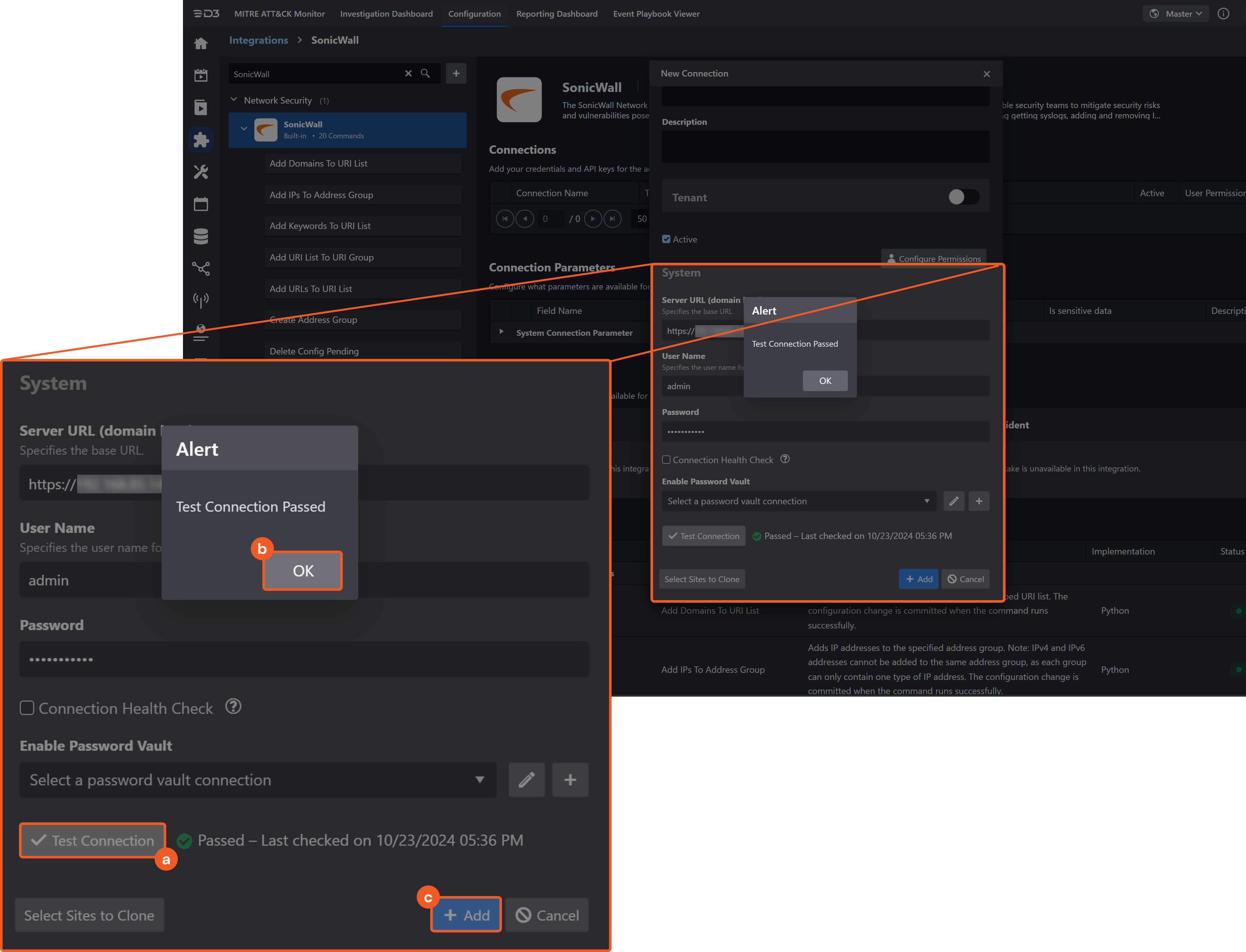The image size is (1246, 952).
Task: Clear the SonicWall search with X icon
Action: point(408,74)
